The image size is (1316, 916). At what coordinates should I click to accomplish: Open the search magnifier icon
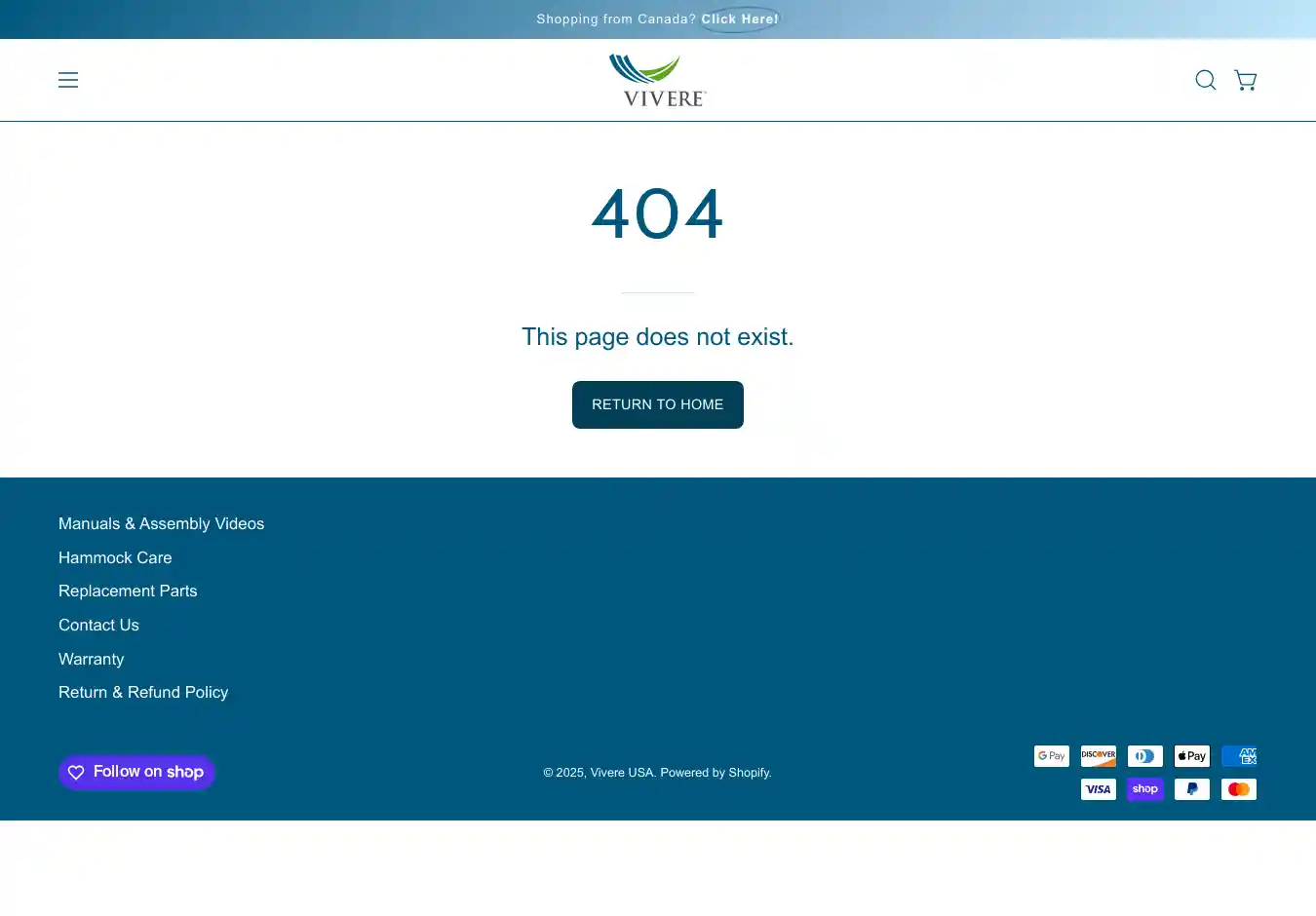(1206, 80)
